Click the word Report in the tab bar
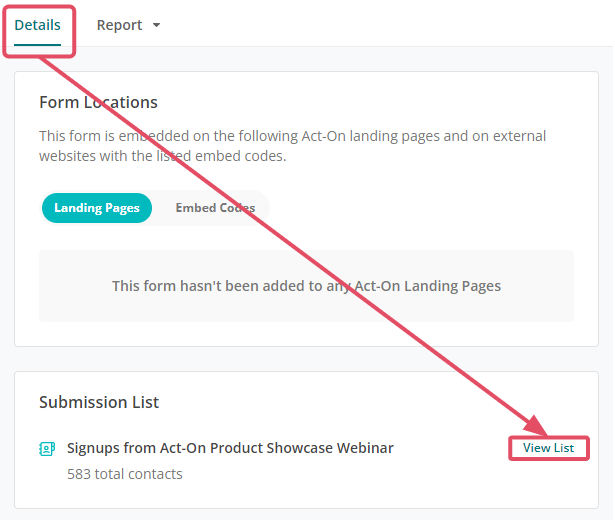The width and height of the screenshot is (615, 525). point(119,25)
